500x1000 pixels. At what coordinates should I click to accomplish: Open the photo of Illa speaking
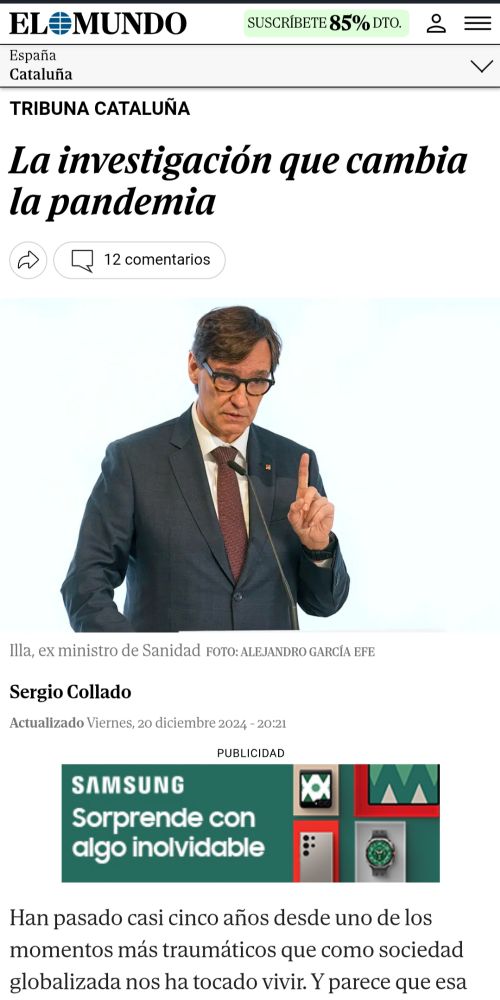(250, 465)
